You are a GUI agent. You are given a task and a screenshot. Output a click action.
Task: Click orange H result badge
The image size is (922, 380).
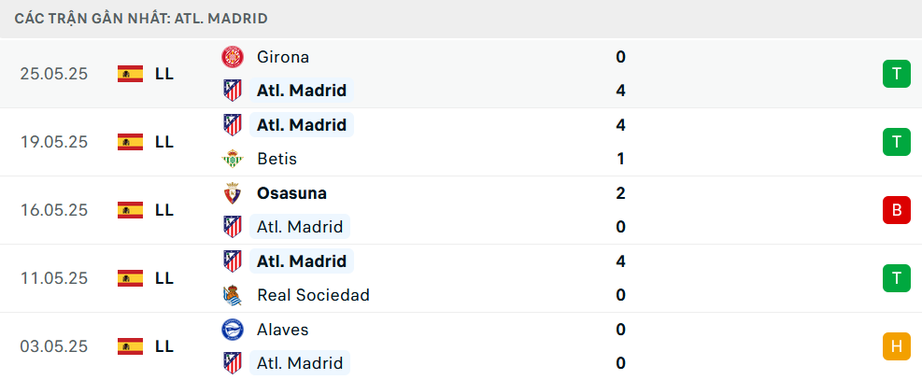[896, 346]
